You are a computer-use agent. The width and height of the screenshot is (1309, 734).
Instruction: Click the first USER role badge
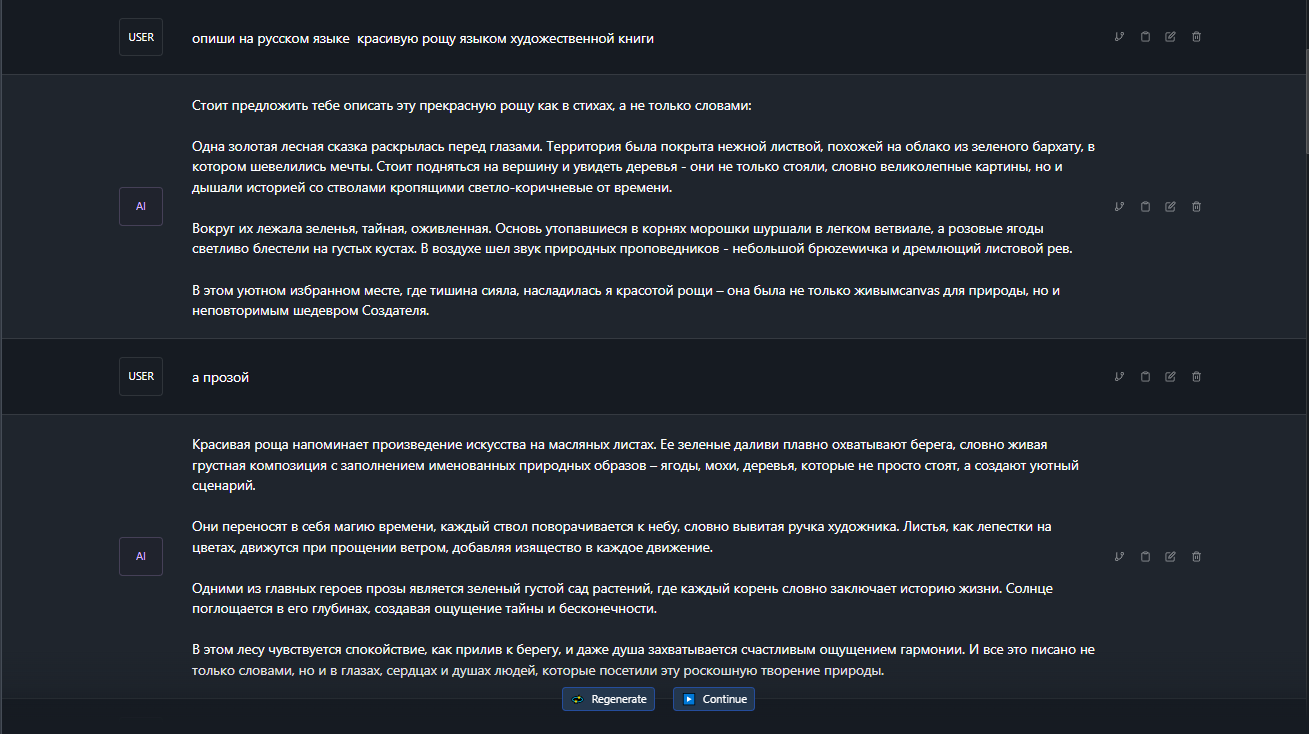coord(141,37)
